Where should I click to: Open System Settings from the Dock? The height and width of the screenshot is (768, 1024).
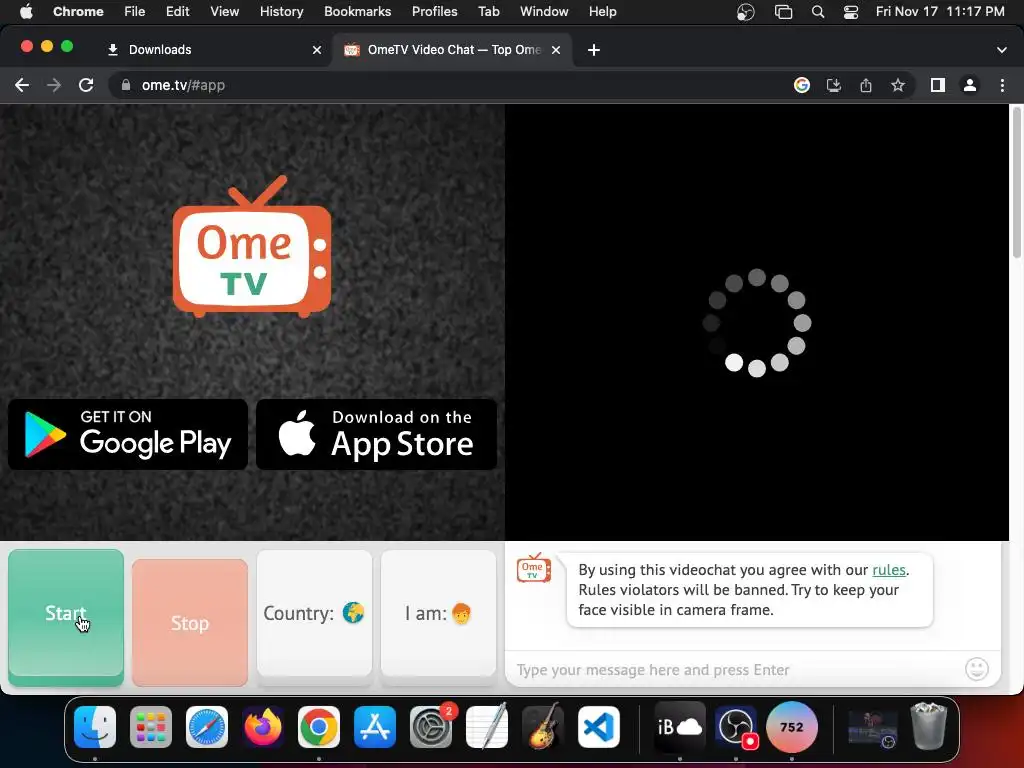[x=431, y=727]
